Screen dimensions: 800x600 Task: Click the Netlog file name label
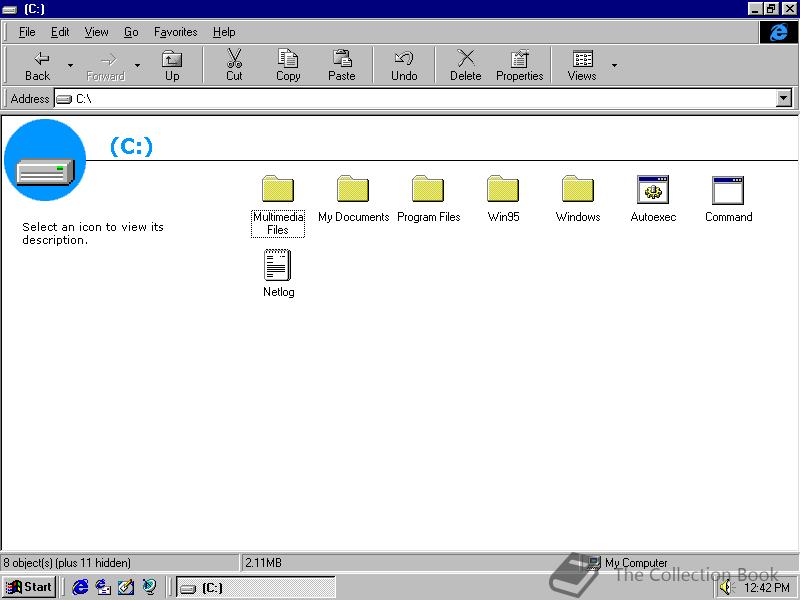[x=279, y=292]
